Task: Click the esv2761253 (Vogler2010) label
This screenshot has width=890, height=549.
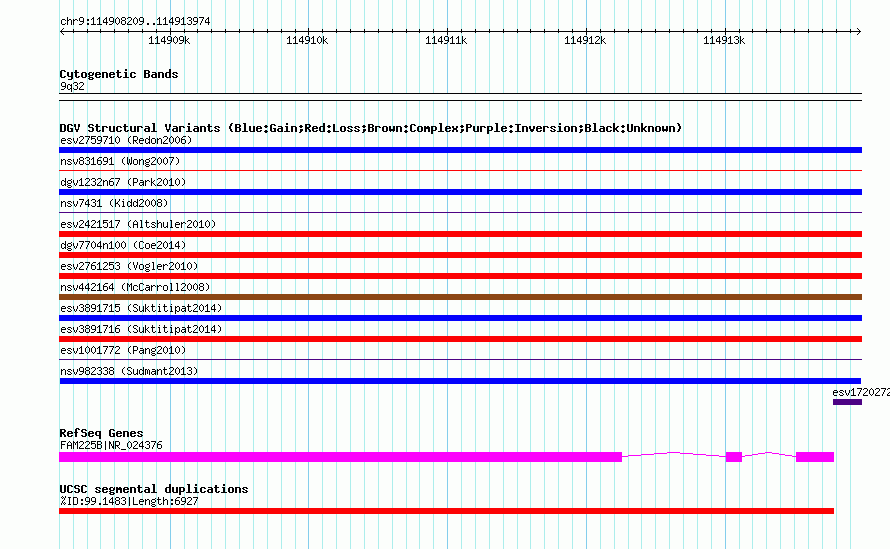Action: click(129, 266)
